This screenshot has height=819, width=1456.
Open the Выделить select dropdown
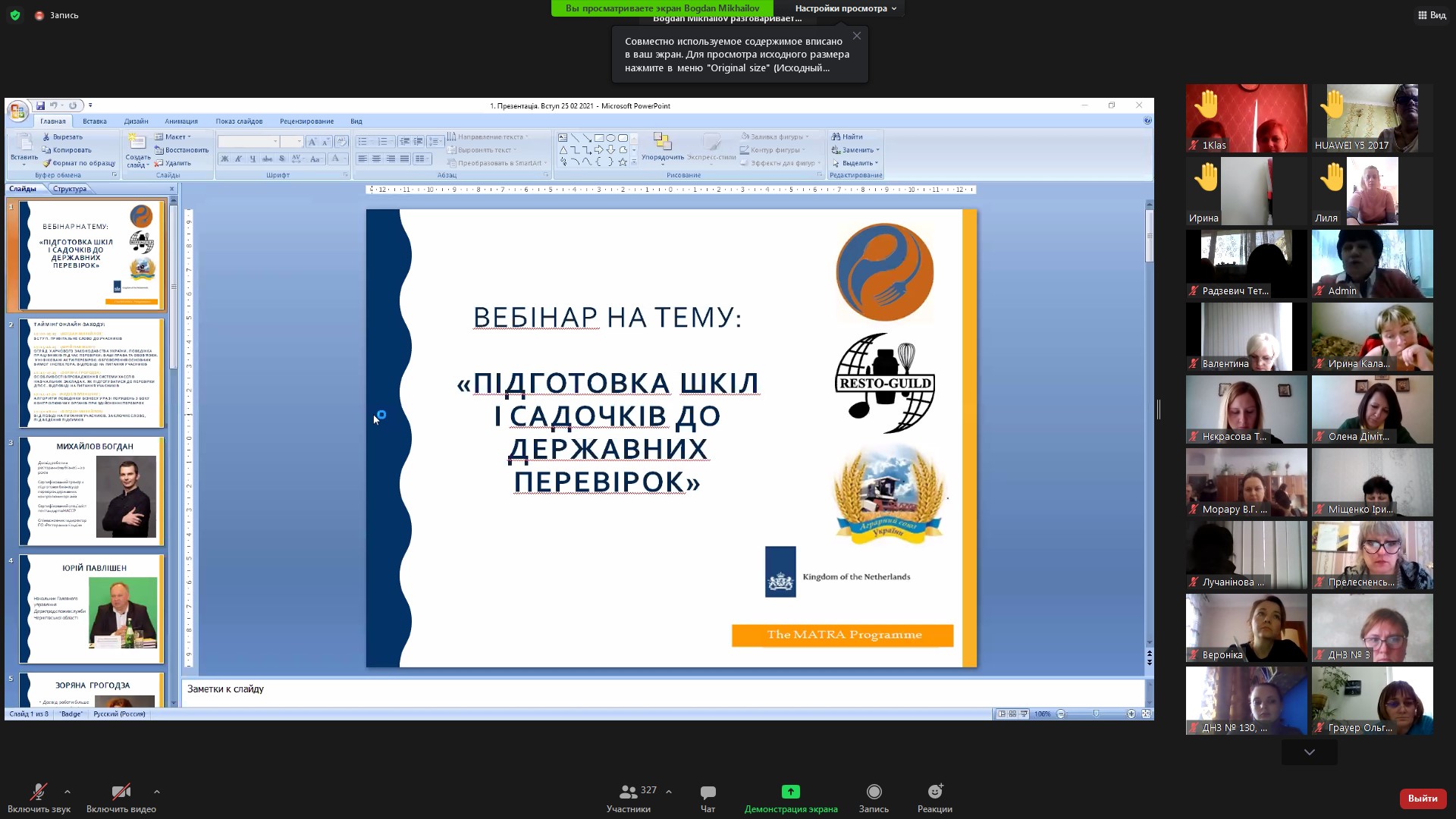[855, 163]
